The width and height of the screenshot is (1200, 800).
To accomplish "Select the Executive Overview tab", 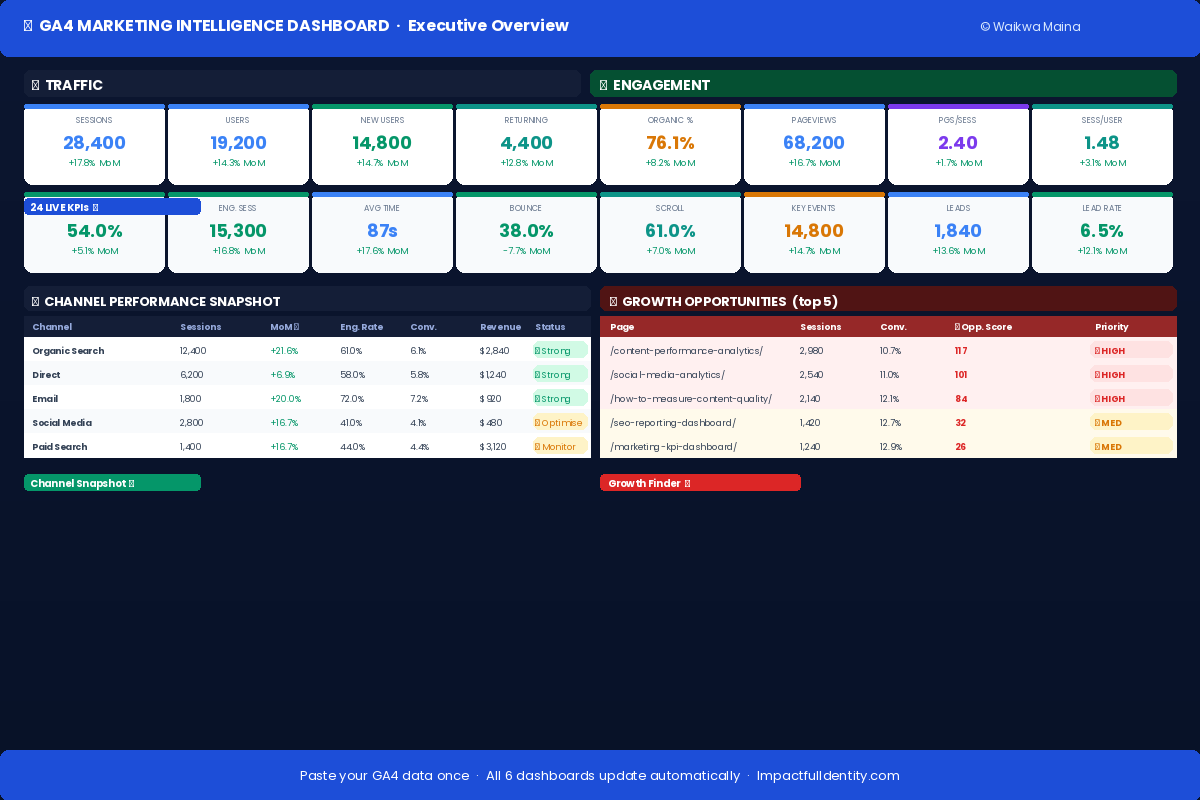I will (x=488, y=26).
